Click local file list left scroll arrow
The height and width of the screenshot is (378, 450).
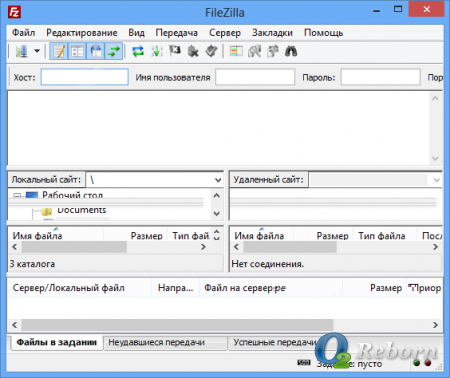tap(15, 247)
